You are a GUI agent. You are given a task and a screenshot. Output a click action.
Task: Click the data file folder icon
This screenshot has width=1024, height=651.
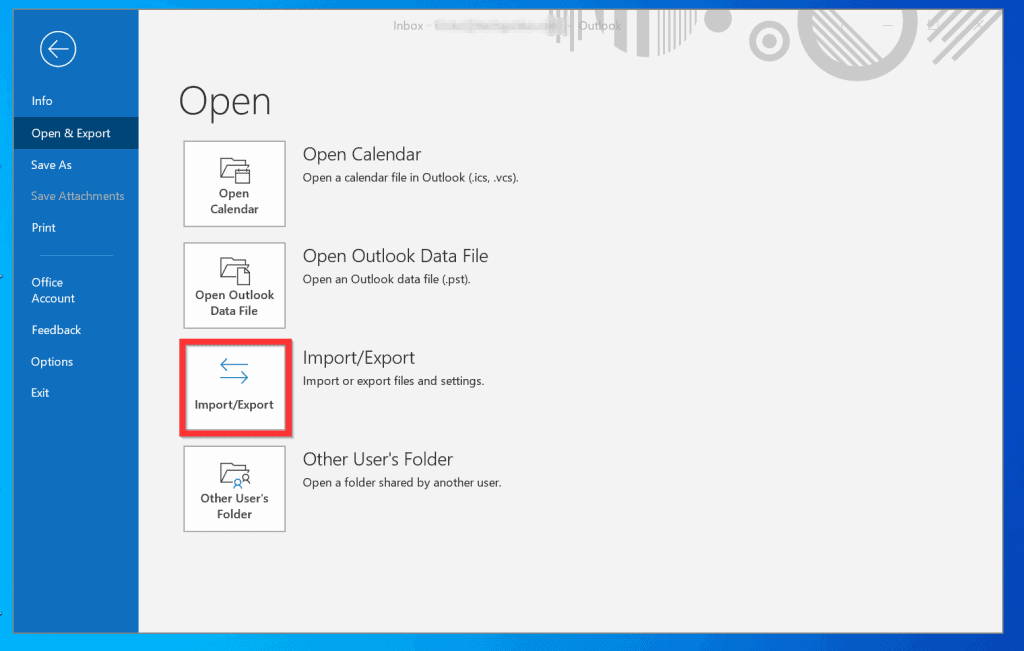(234, 271)
